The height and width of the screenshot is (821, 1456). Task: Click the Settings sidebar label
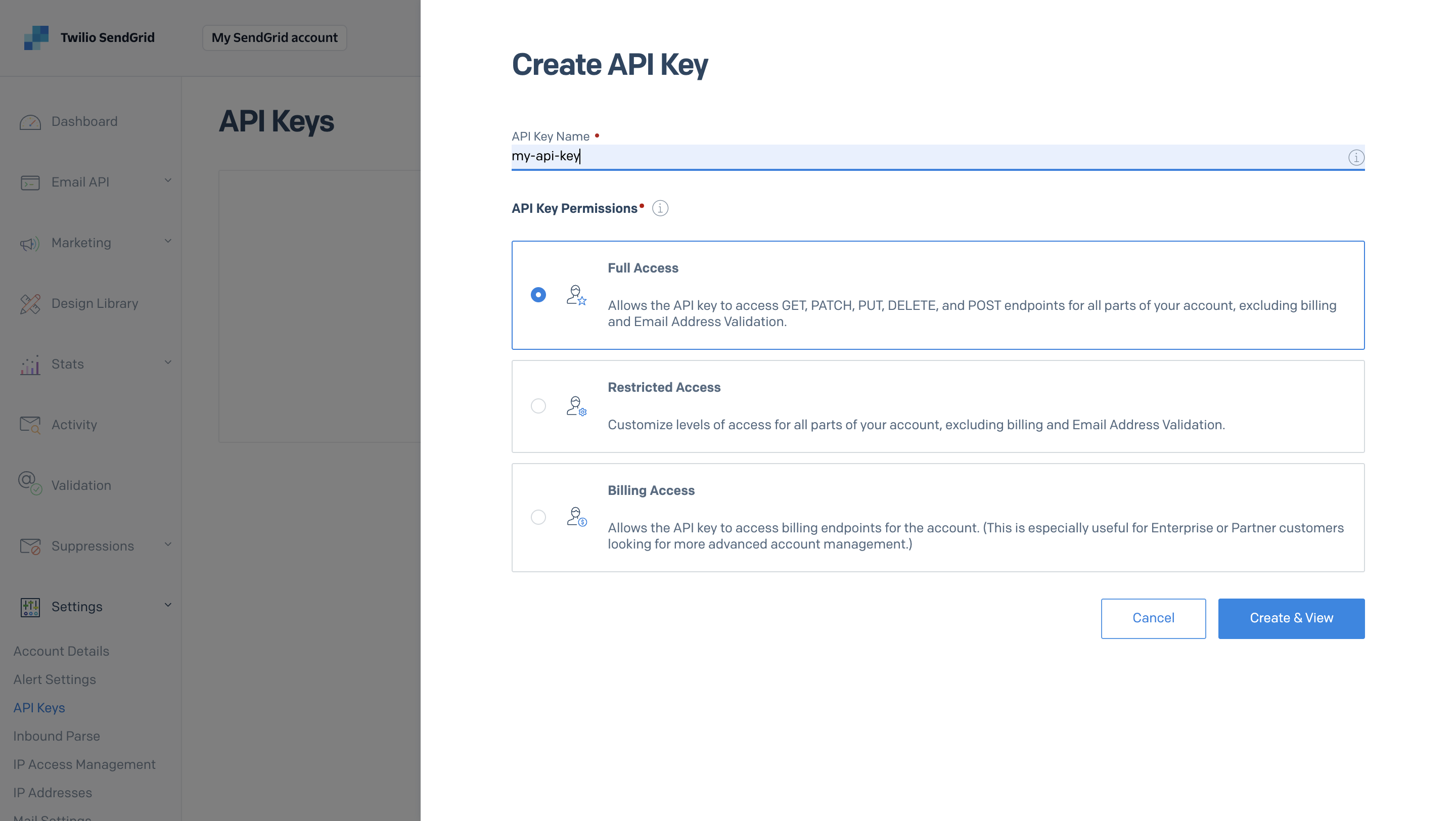(77, 607)
